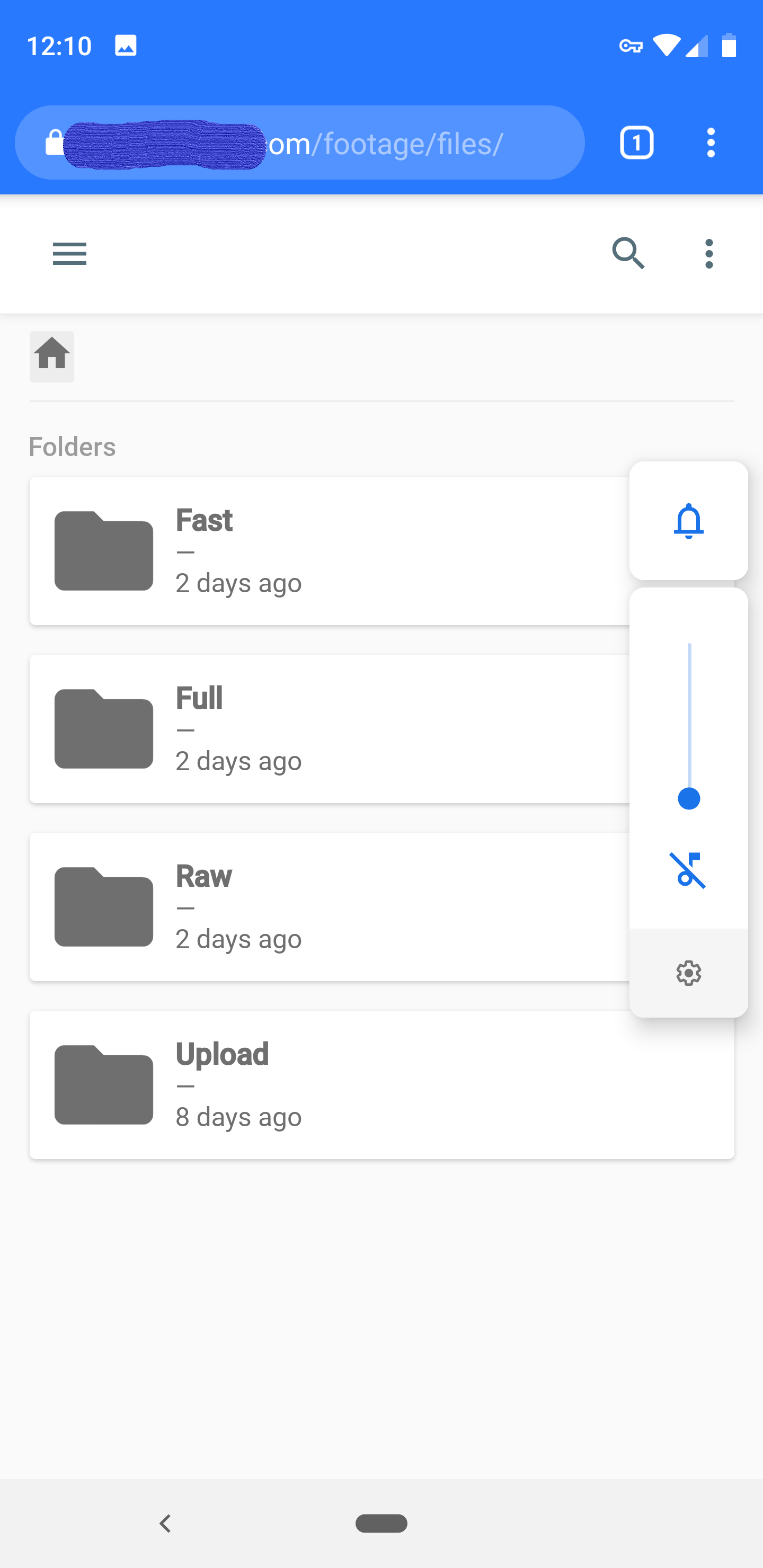Click the home breadcrumb icon
The height and width of the screenshot is (1568, 763).
click(x=52, y=356)
